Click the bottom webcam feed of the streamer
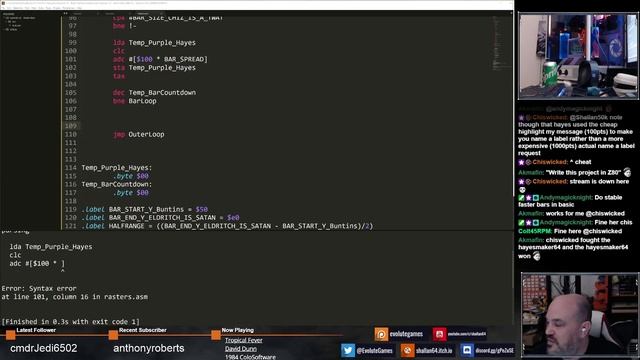This screenshot has width=640, height=360. point(580,315)
